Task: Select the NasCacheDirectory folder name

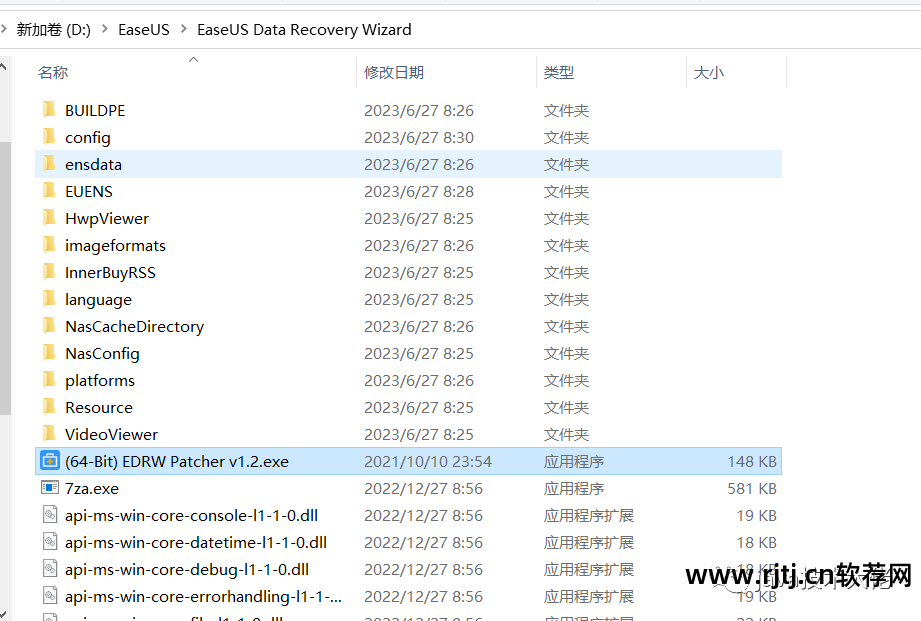Action: [x=135, y=327]
